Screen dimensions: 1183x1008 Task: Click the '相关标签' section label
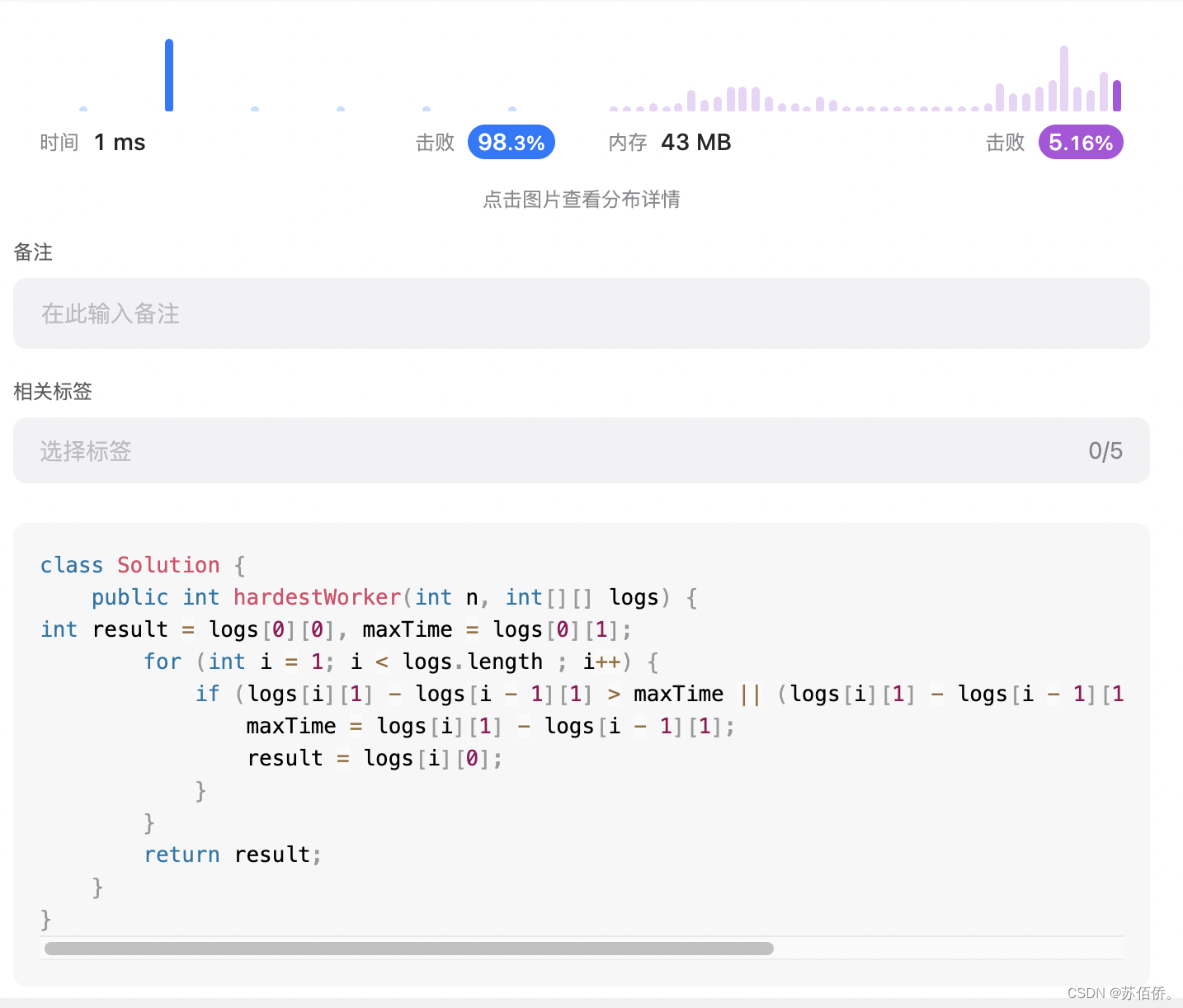[53, 391]
